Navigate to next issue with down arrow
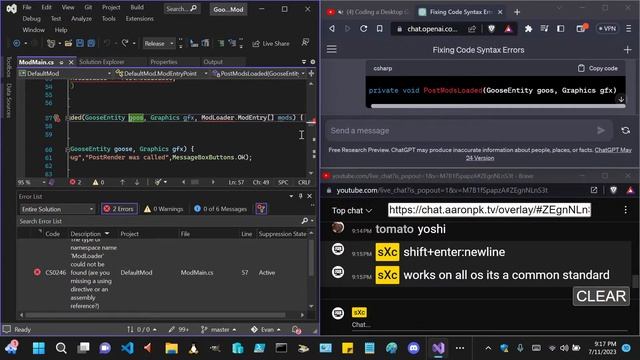 [137, 182]
